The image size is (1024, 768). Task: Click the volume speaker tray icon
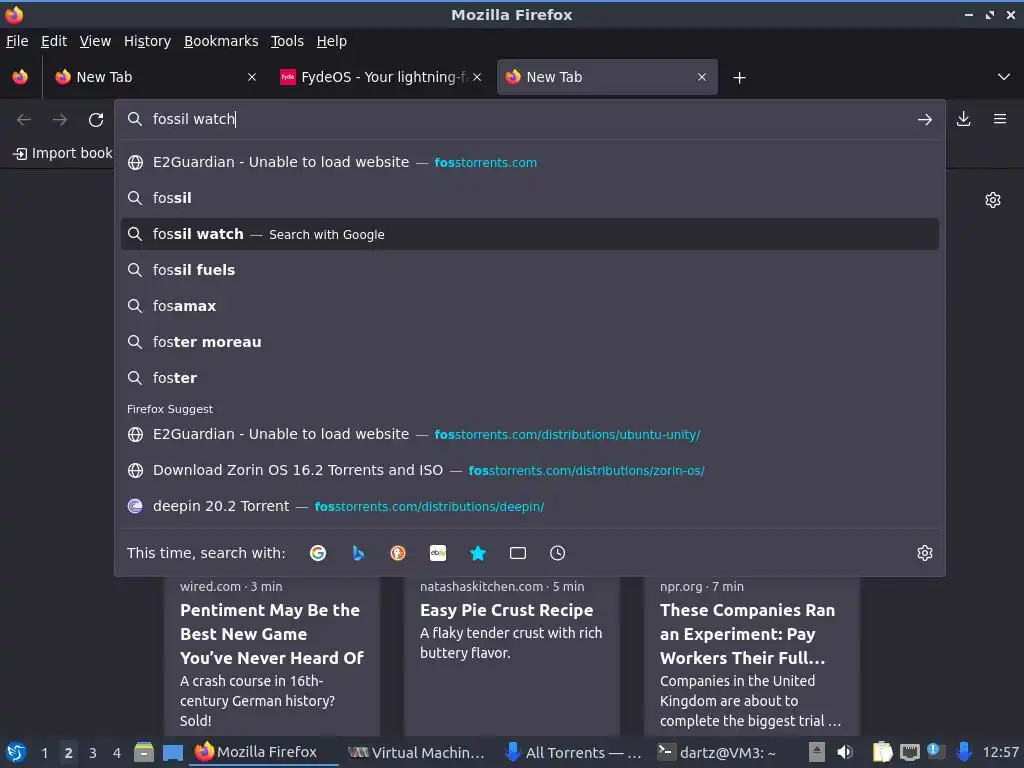tap(844, 752)
